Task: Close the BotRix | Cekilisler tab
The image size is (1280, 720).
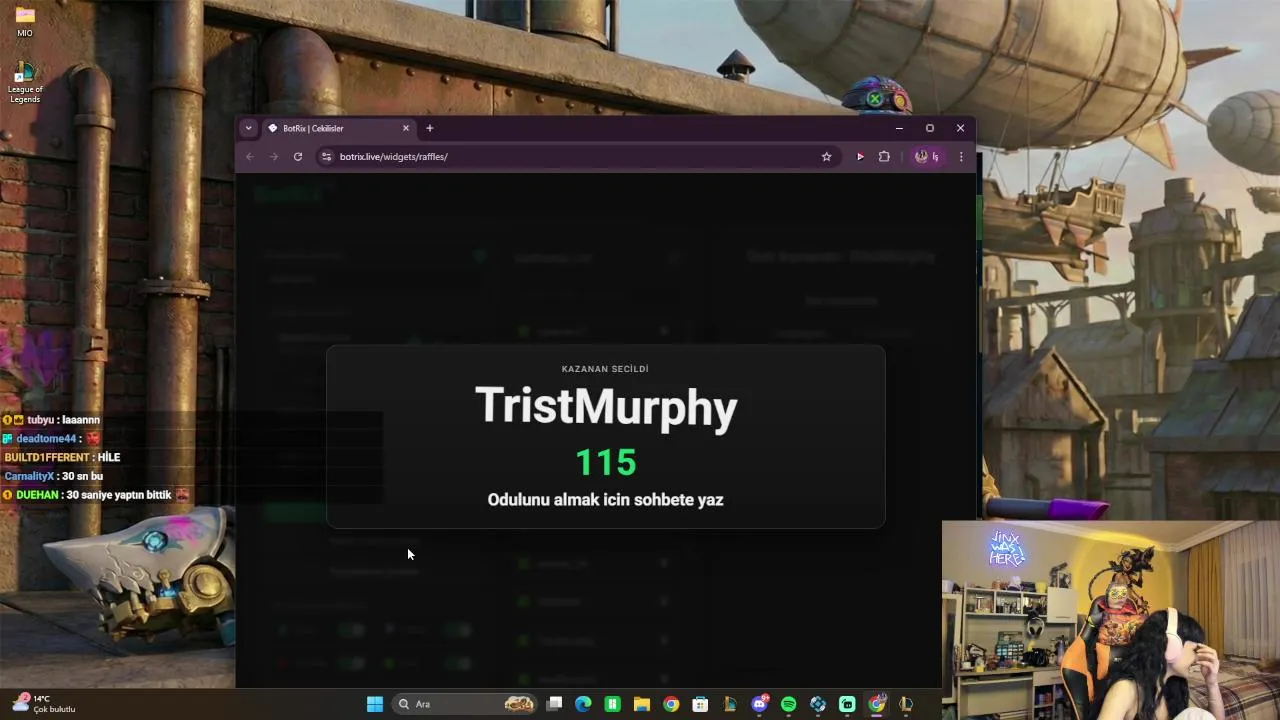Action: [406, 128]
